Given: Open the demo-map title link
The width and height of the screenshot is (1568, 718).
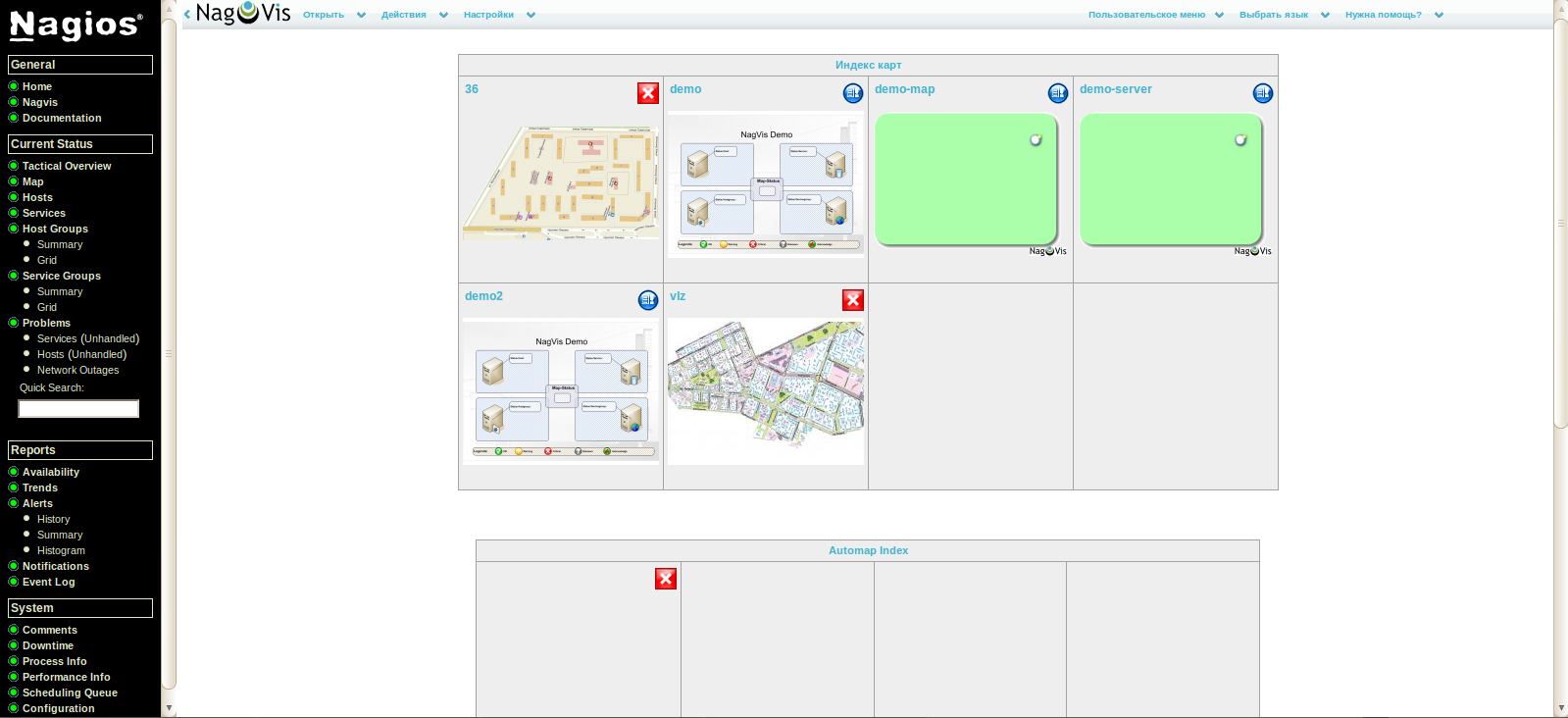Looking at the screenshot, I should (x=905, y=89).
